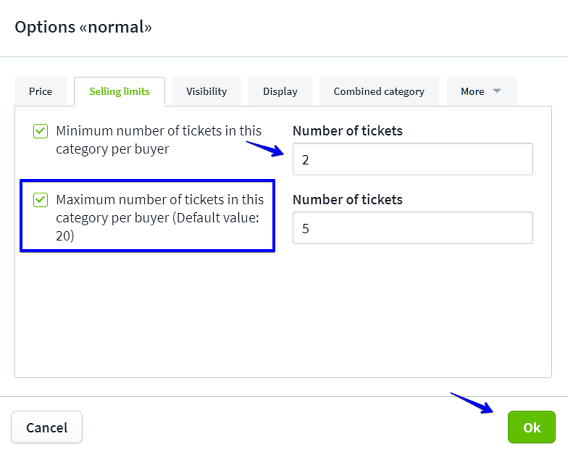Uncheck the minimum tickets per buyer checkbox
The image size is (568, 452).
coord(40,131)
